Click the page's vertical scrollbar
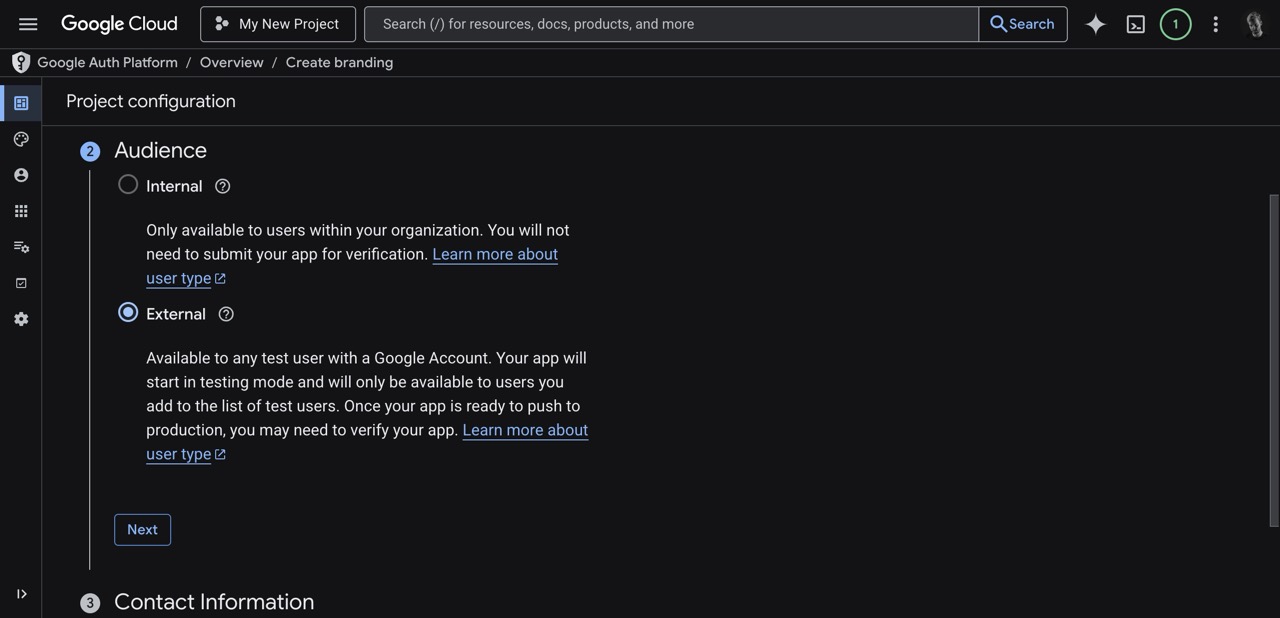The height and width of the screenshot is (618, 1280). pyautogui.click(x=1273, y=360)
